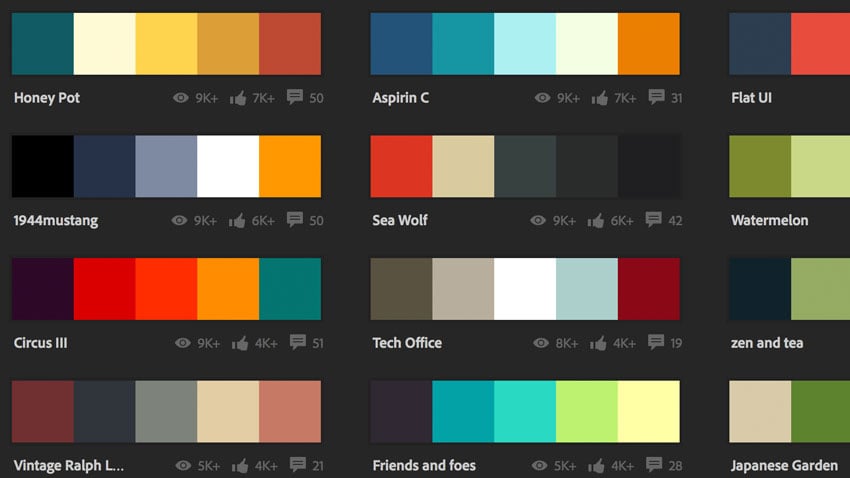Image resolution: width=850 pixels, height=478 pixels.
Task: Open the Honey Pot theme title
Action: click(47, 98)
